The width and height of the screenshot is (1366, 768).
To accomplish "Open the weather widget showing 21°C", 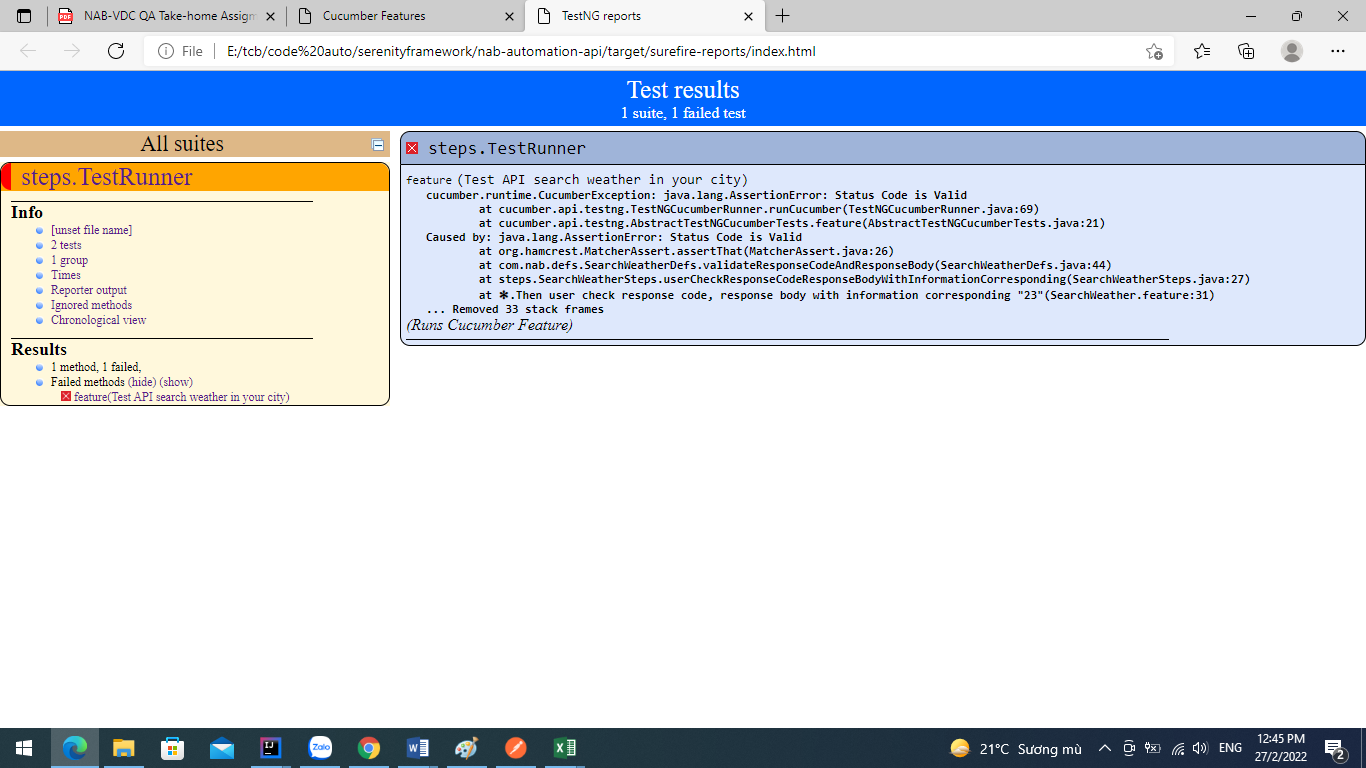I will coord(1016,748).
